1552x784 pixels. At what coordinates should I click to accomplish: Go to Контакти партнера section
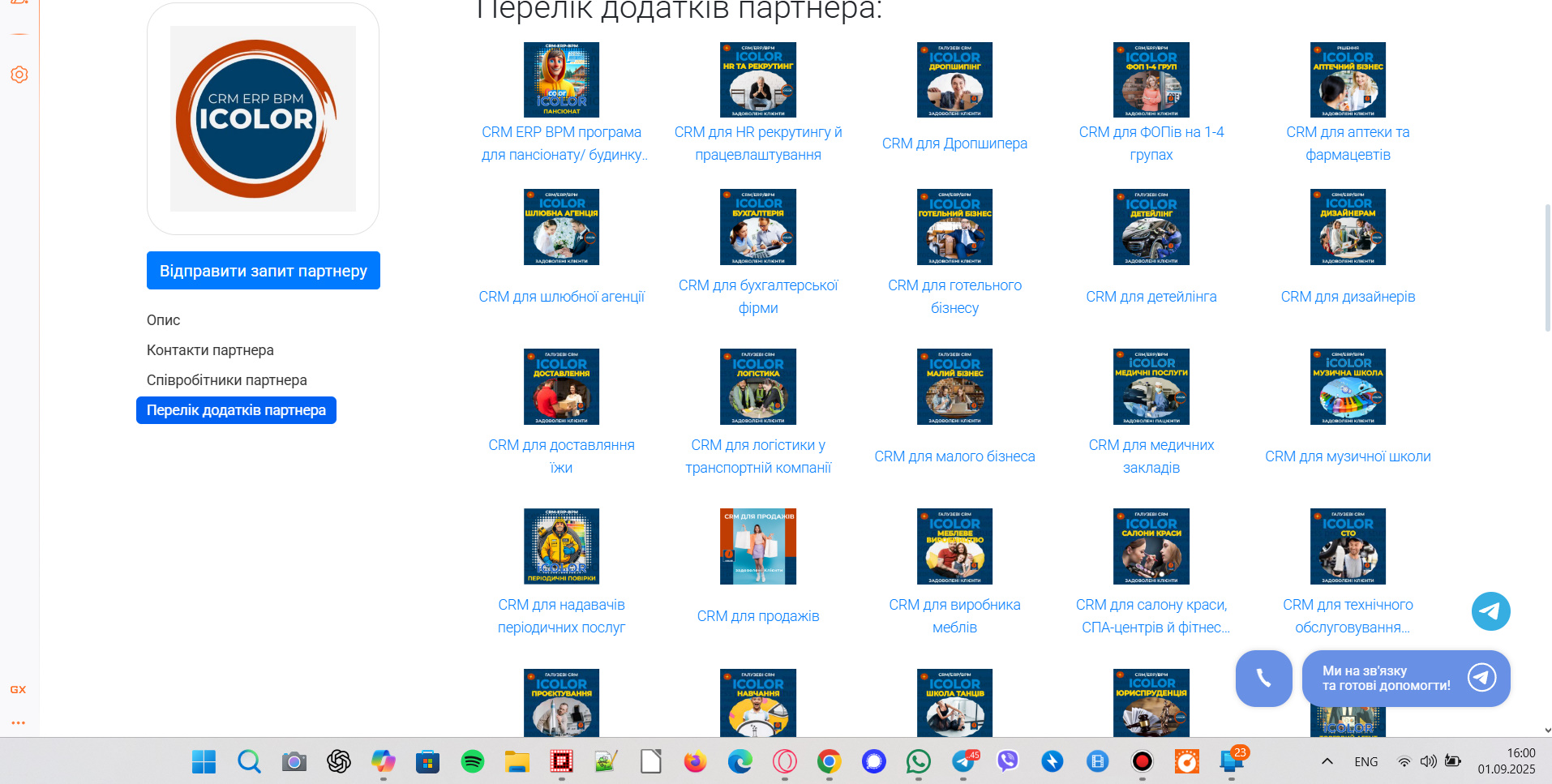click(210, 350)
